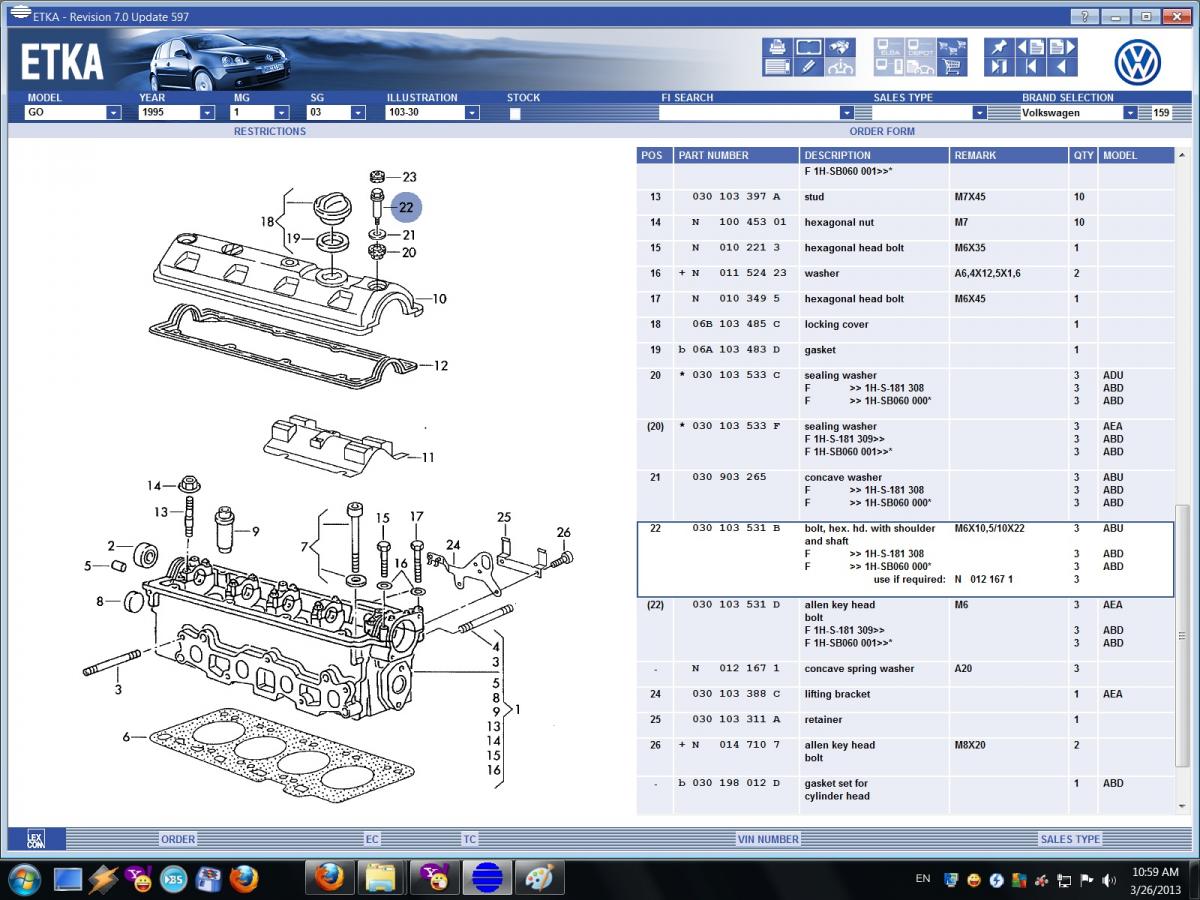Expand the ILLUSTRATION 103-30 dropdown
The height and width of the screenshot is (900, 1200).
[472, 113]
